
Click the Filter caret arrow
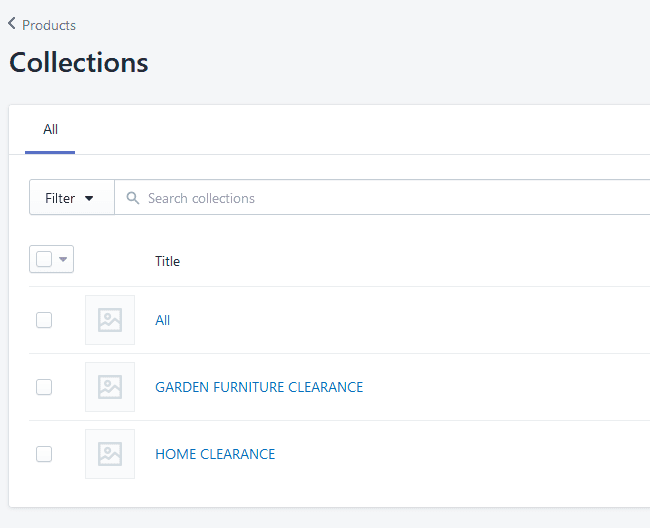pyautogui.click(x=89, y=199)
